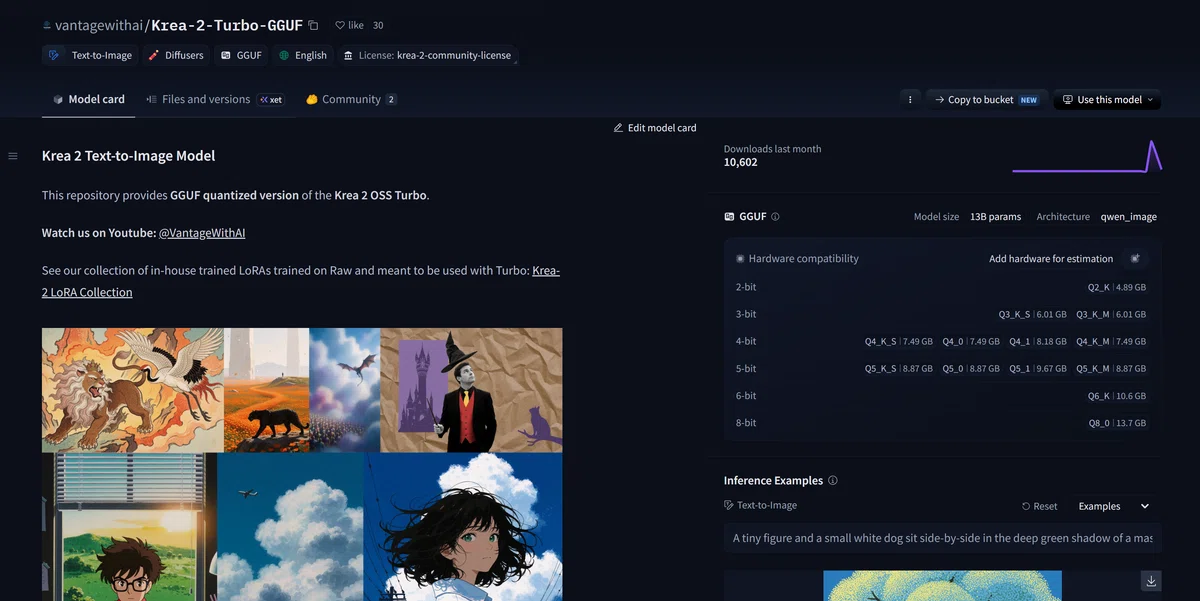Select the Q4_K_M 7.49 GB quantization

(1111, 341)
